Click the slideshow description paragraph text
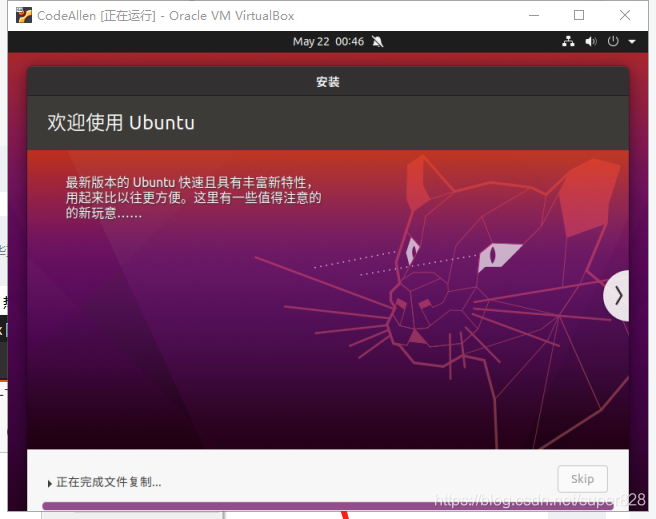Viewport: 656px width, 519px height. 193,198
